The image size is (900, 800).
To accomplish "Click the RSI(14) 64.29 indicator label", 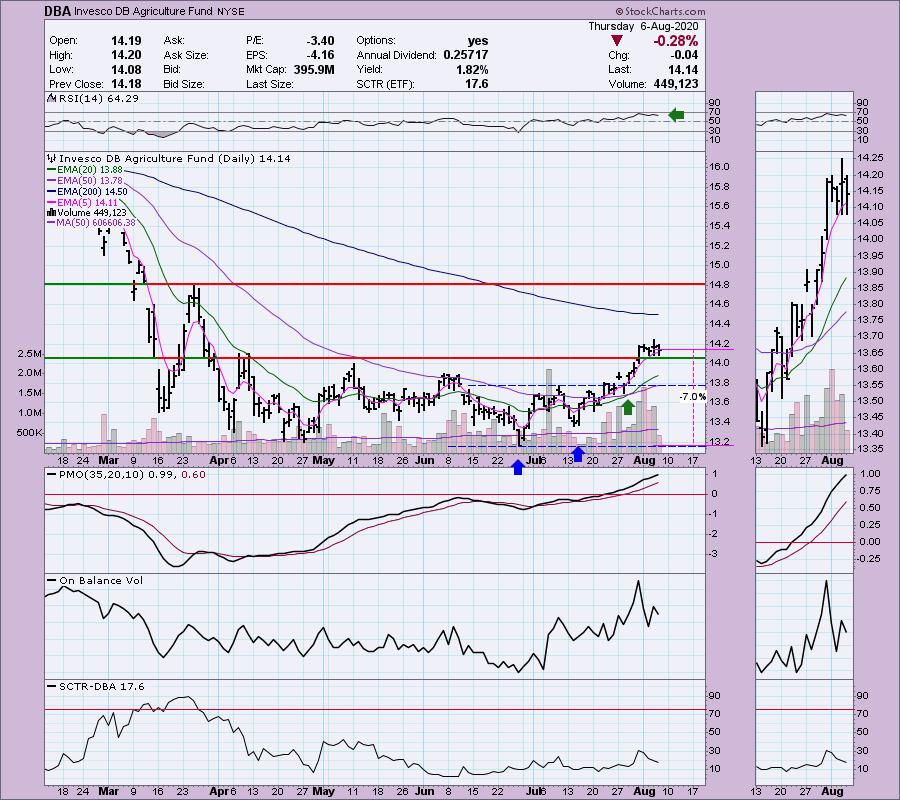I will tap(98, 99).
